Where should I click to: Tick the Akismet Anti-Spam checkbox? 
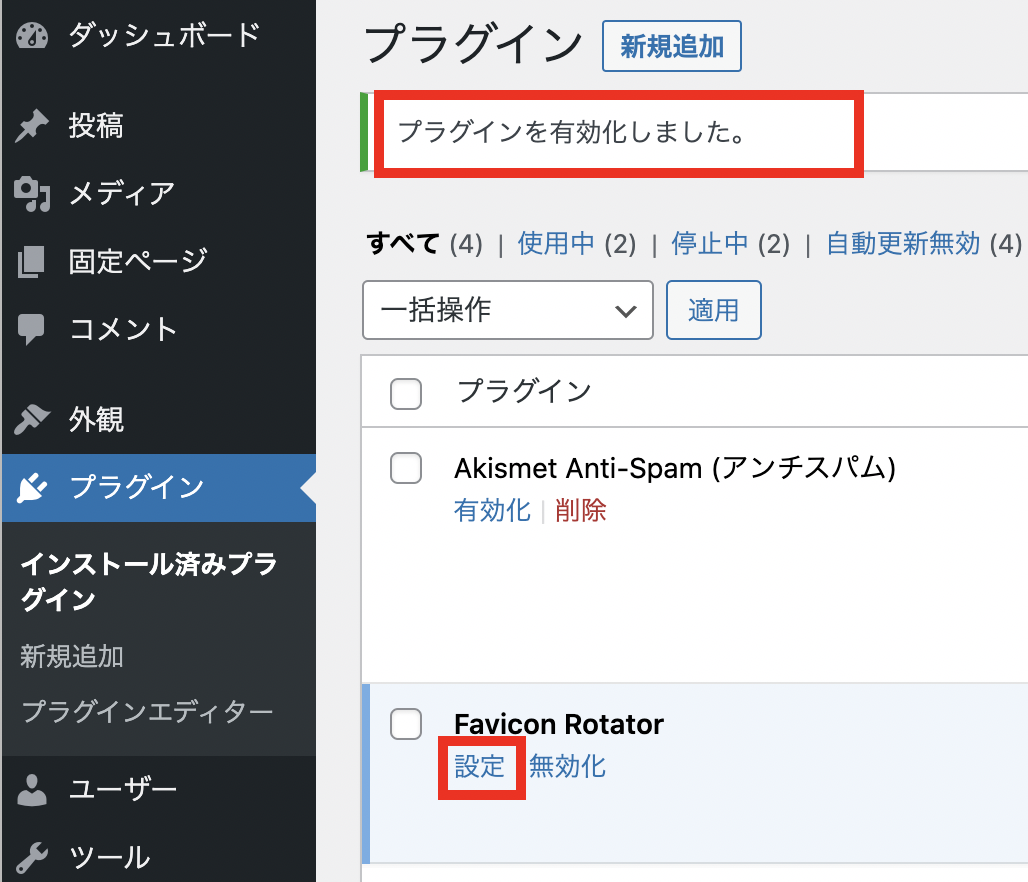(406, 468)
